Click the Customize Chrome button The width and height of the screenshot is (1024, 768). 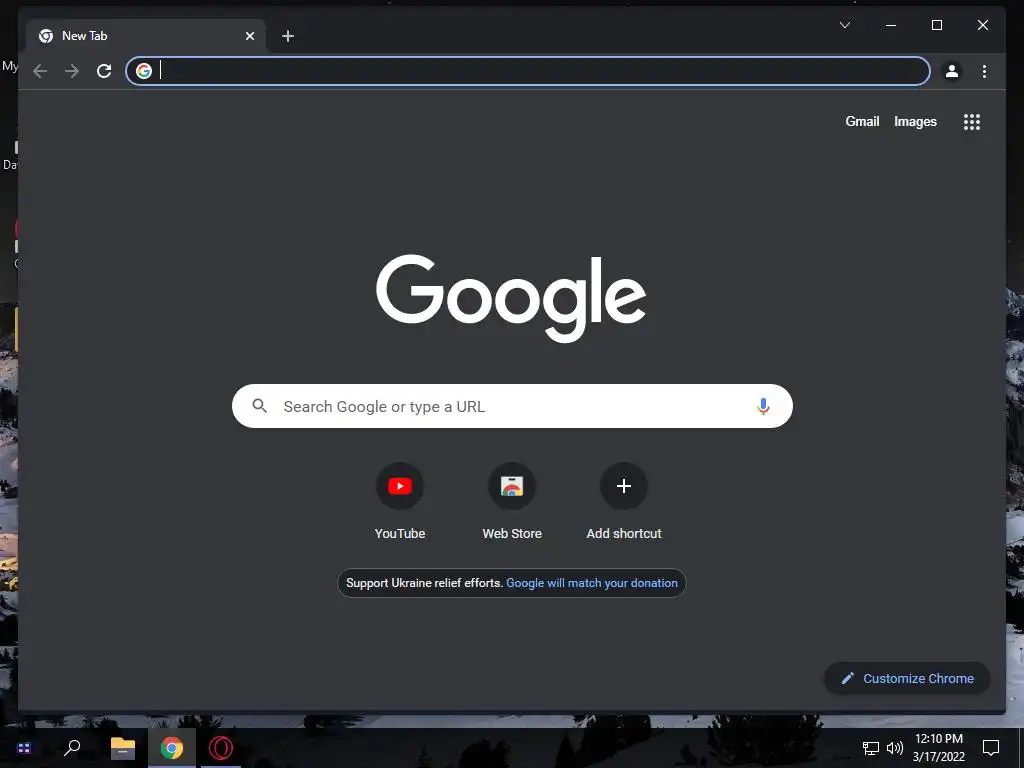pyautogui.click(x=907, y=679)
